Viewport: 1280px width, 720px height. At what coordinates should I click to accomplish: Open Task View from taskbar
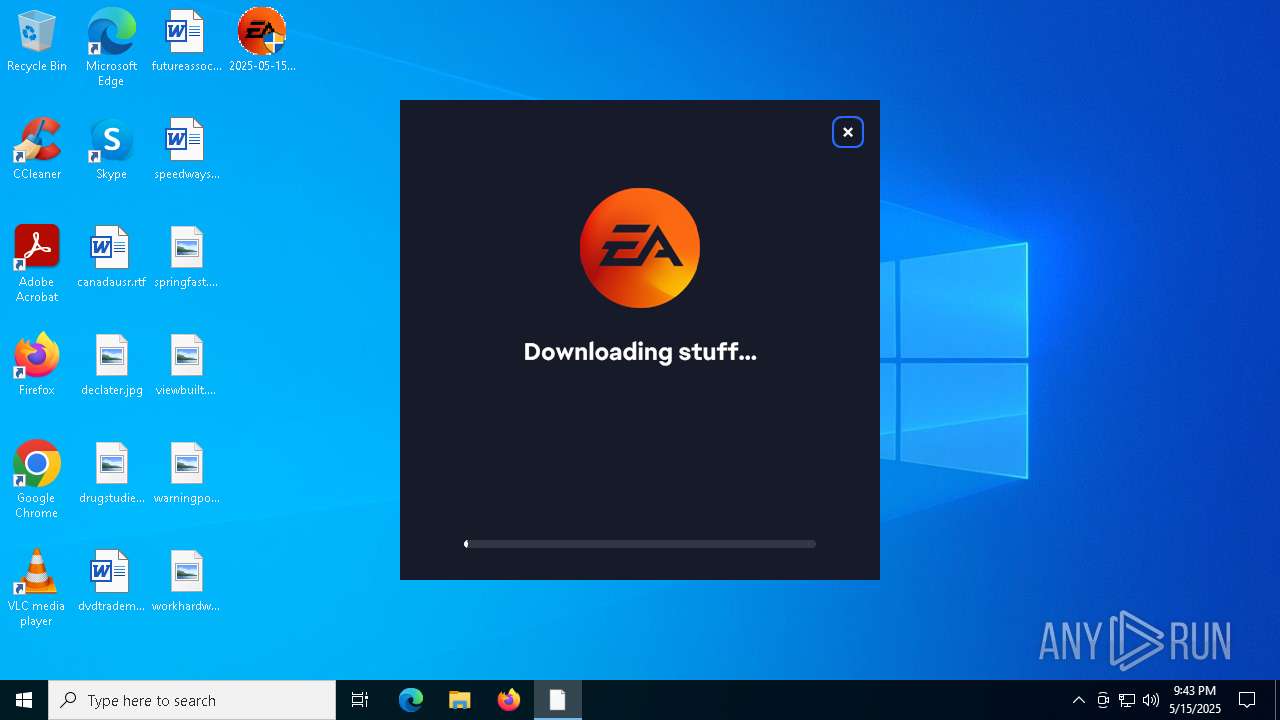coord(360,700)
